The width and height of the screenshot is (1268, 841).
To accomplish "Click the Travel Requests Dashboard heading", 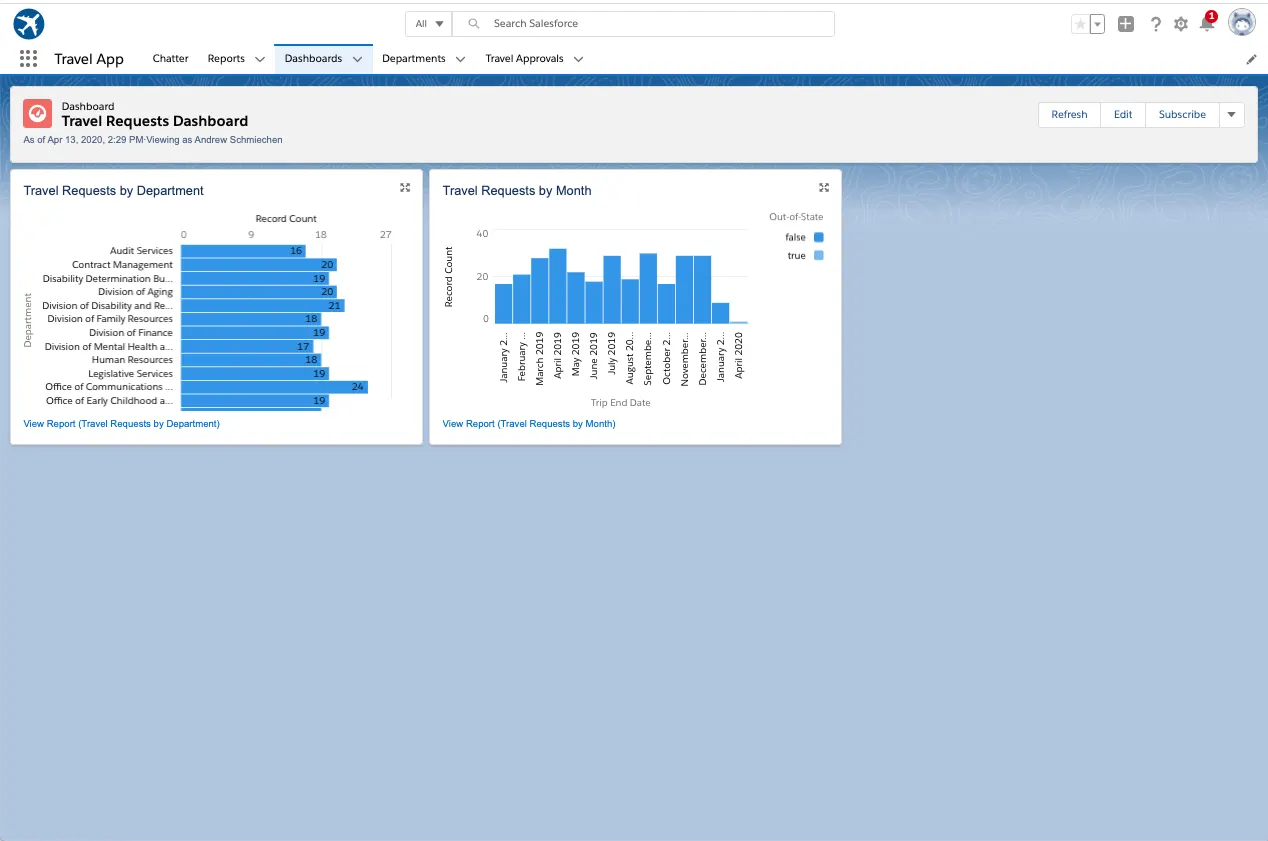I will tap(155, 121).
